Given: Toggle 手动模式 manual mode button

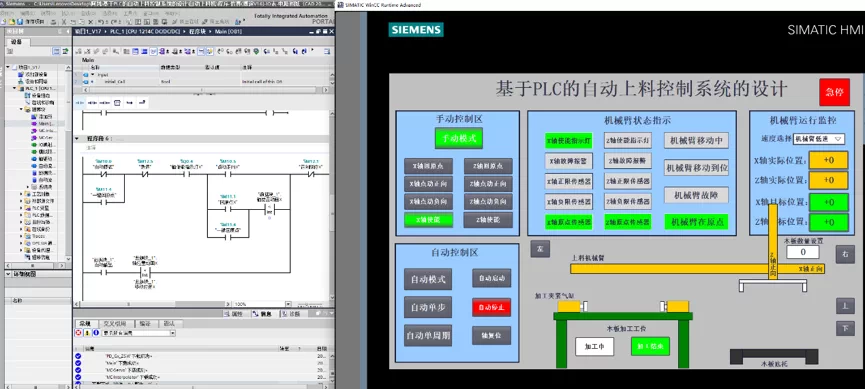Looking at the screenshot, I should tap(459, 138).
